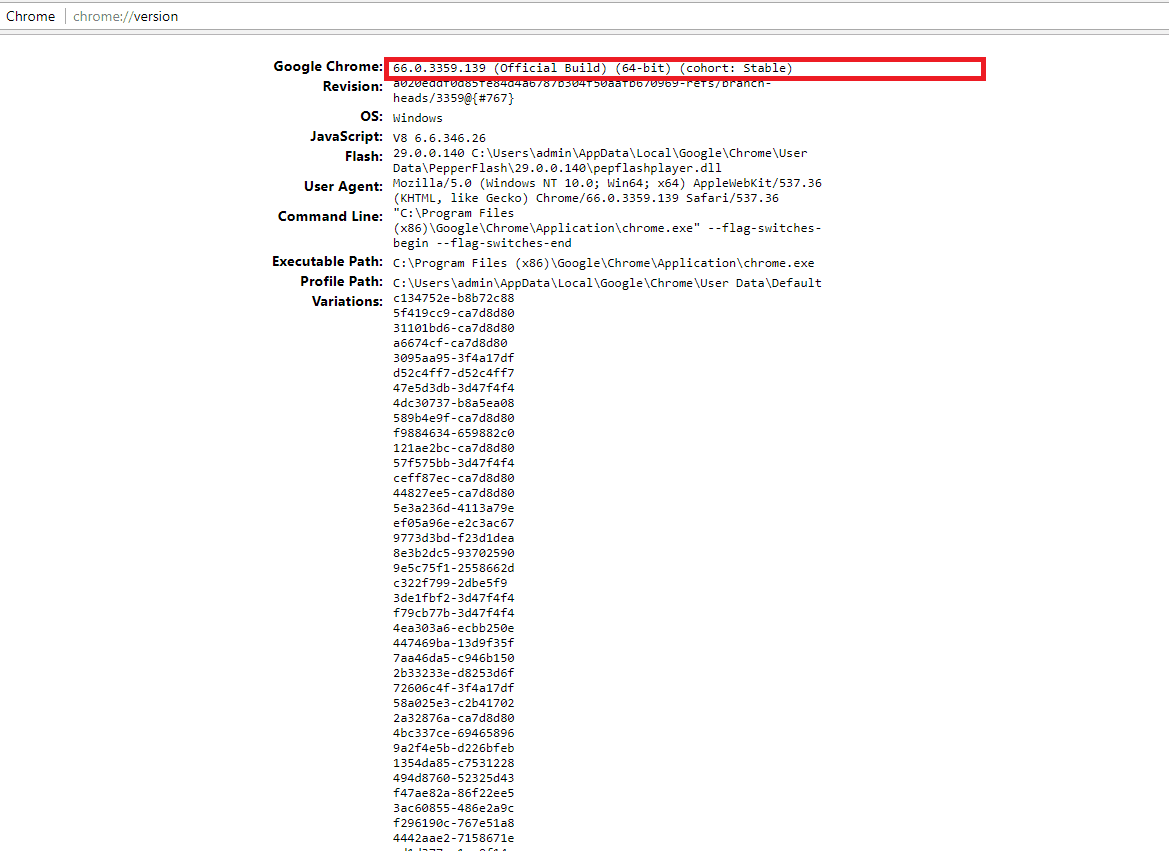This screenshot has height=851, width=1169.
Task: Click the OS value Windows
Action: (418, 118)
